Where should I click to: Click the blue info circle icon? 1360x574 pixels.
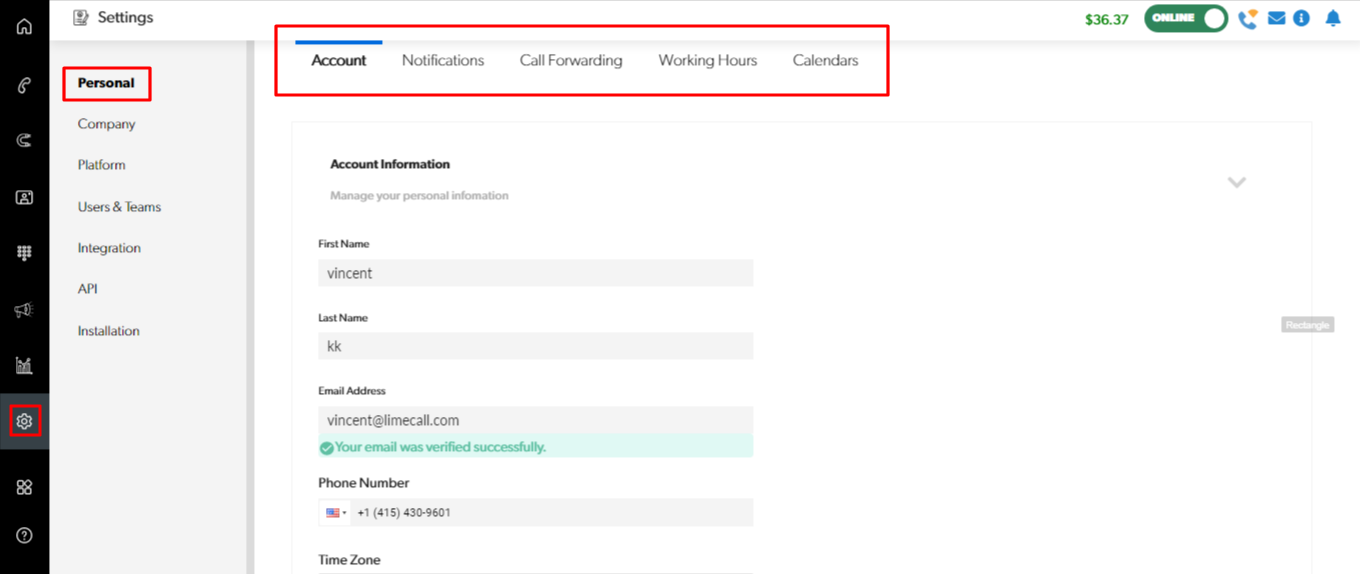(1301, 18)
